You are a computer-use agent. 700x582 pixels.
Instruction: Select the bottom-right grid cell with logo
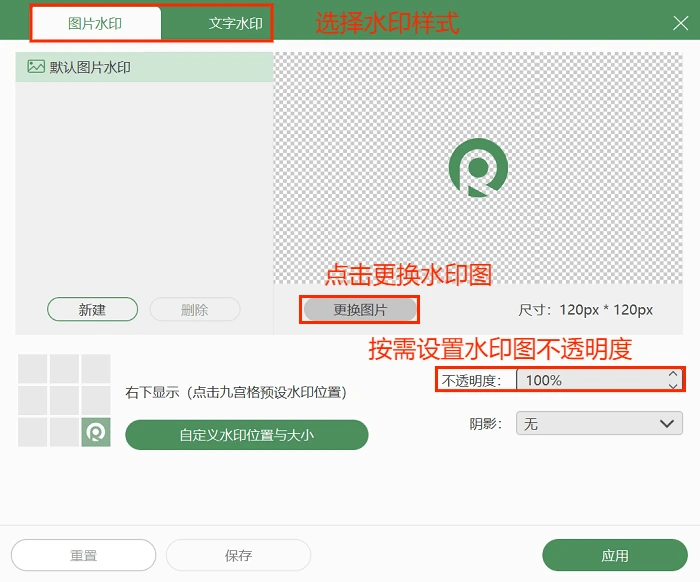coord(96,432)
